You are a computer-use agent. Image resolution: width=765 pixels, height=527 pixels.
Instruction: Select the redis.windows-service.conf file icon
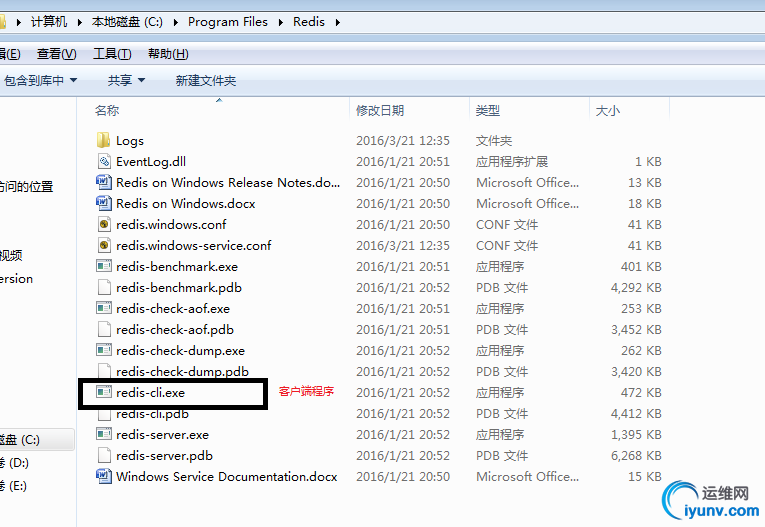[x=104, y=245]
